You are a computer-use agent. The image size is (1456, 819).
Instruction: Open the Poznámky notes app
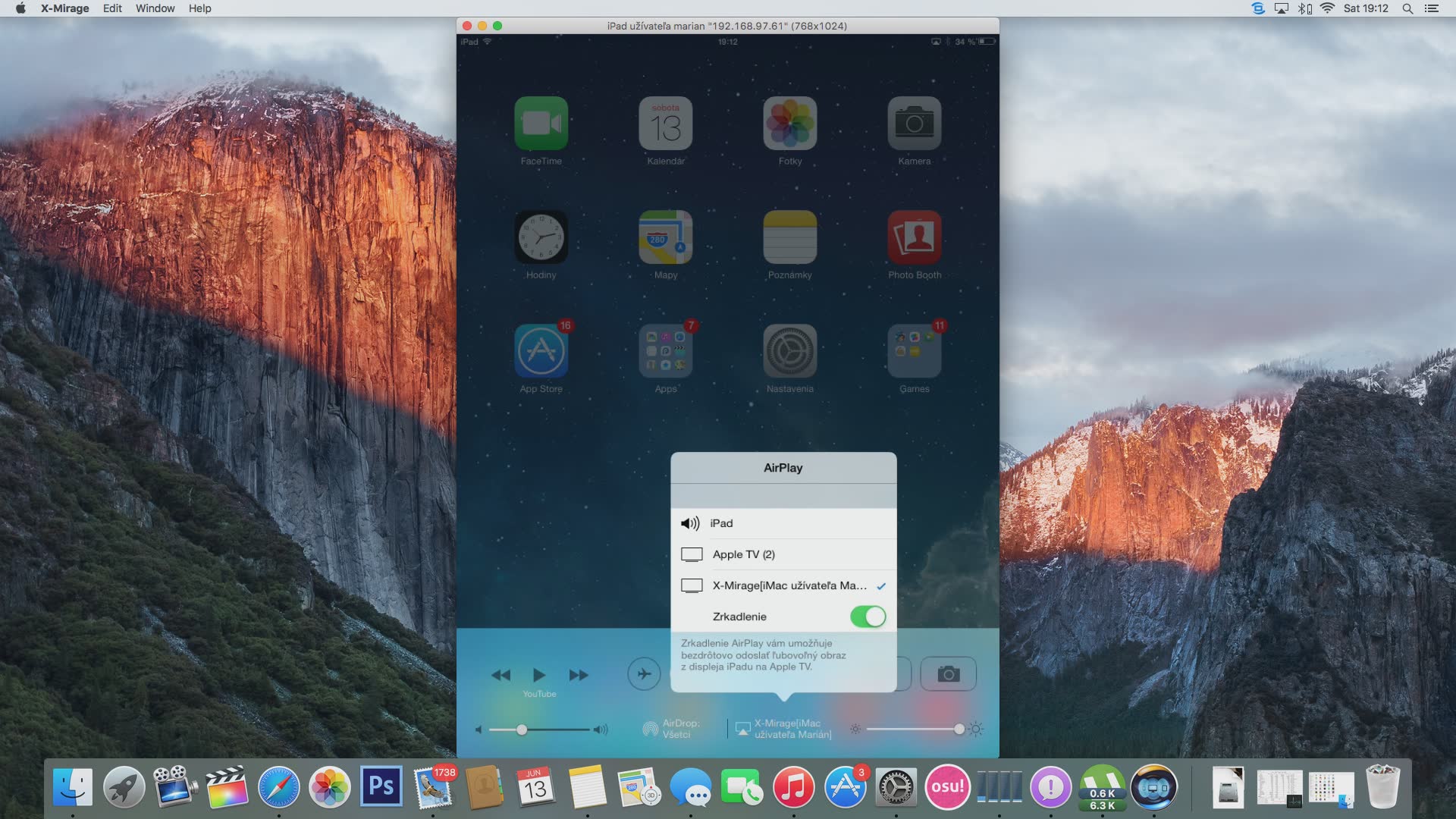(x=789, y=237)
